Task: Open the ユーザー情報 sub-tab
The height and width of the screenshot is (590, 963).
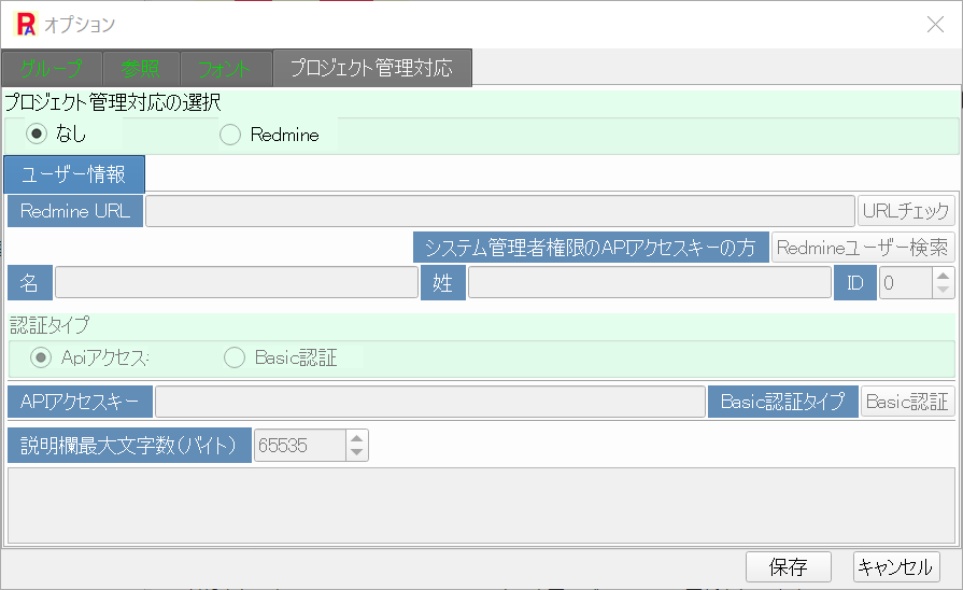Action: click(74, 174)
